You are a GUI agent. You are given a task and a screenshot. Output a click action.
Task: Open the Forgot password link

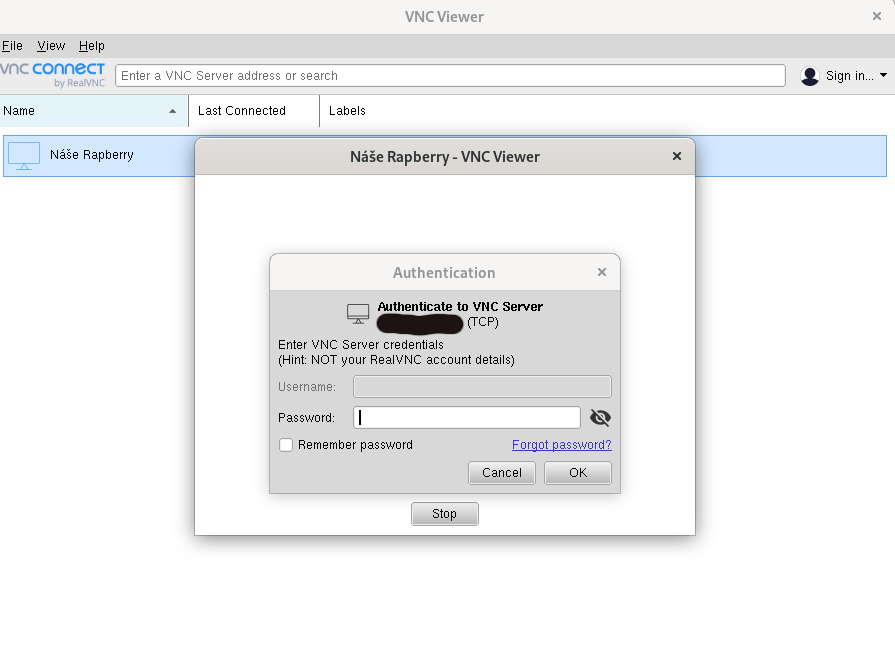pyautogui.click(x=562, y=444)
